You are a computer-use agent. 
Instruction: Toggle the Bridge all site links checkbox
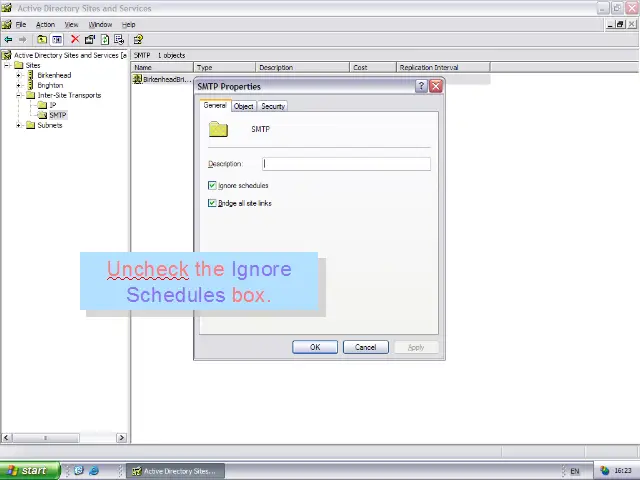point(212,204)
